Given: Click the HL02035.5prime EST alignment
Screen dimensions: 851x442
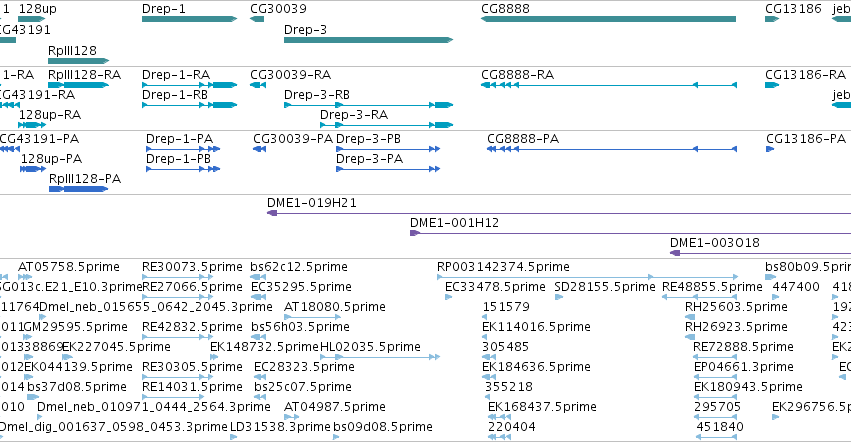Looking at the screenshot, I should [380, 357].
